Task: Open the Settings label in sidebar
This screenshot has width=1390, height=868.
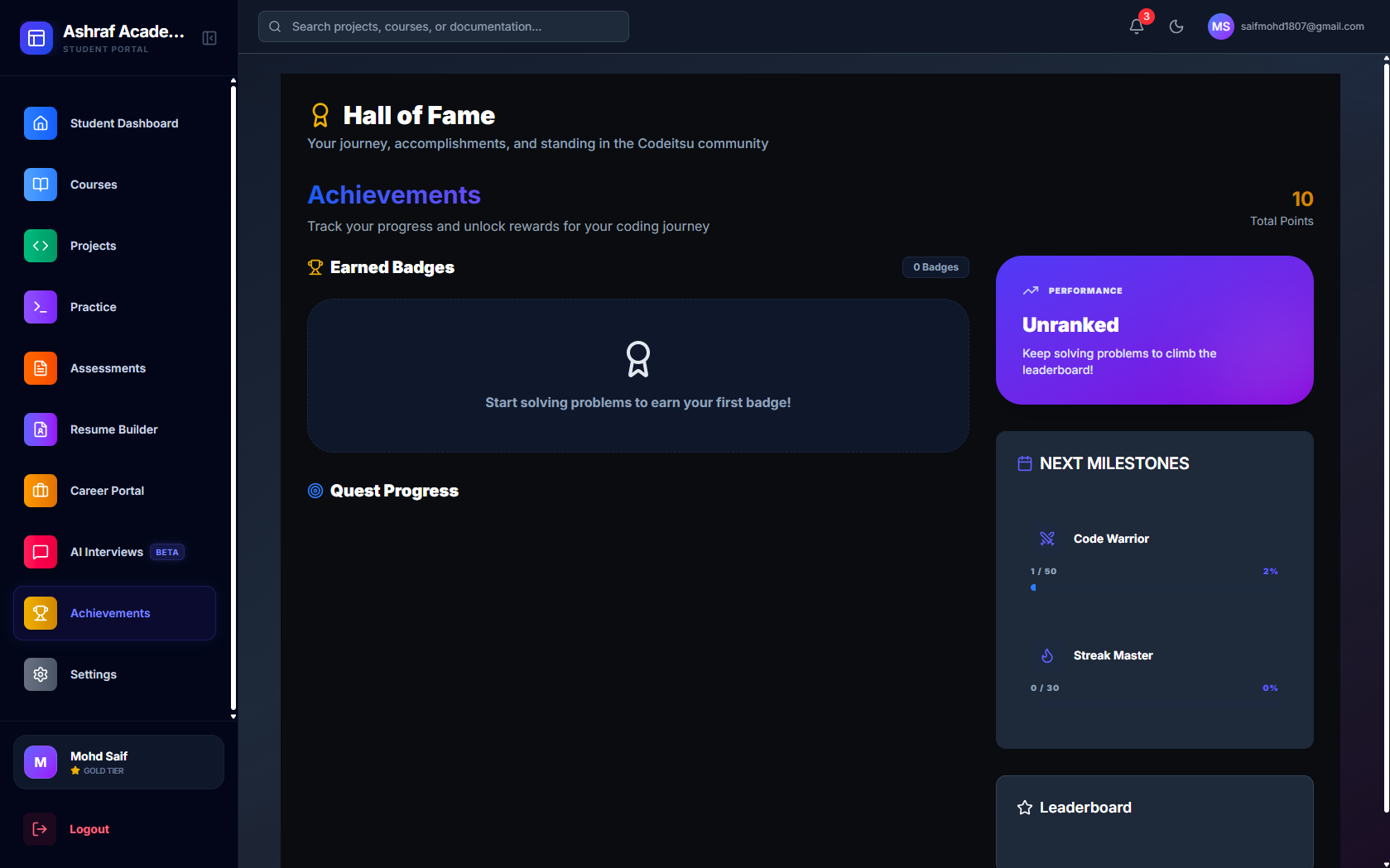Action: pyautogui.click(x=94, y=674)
